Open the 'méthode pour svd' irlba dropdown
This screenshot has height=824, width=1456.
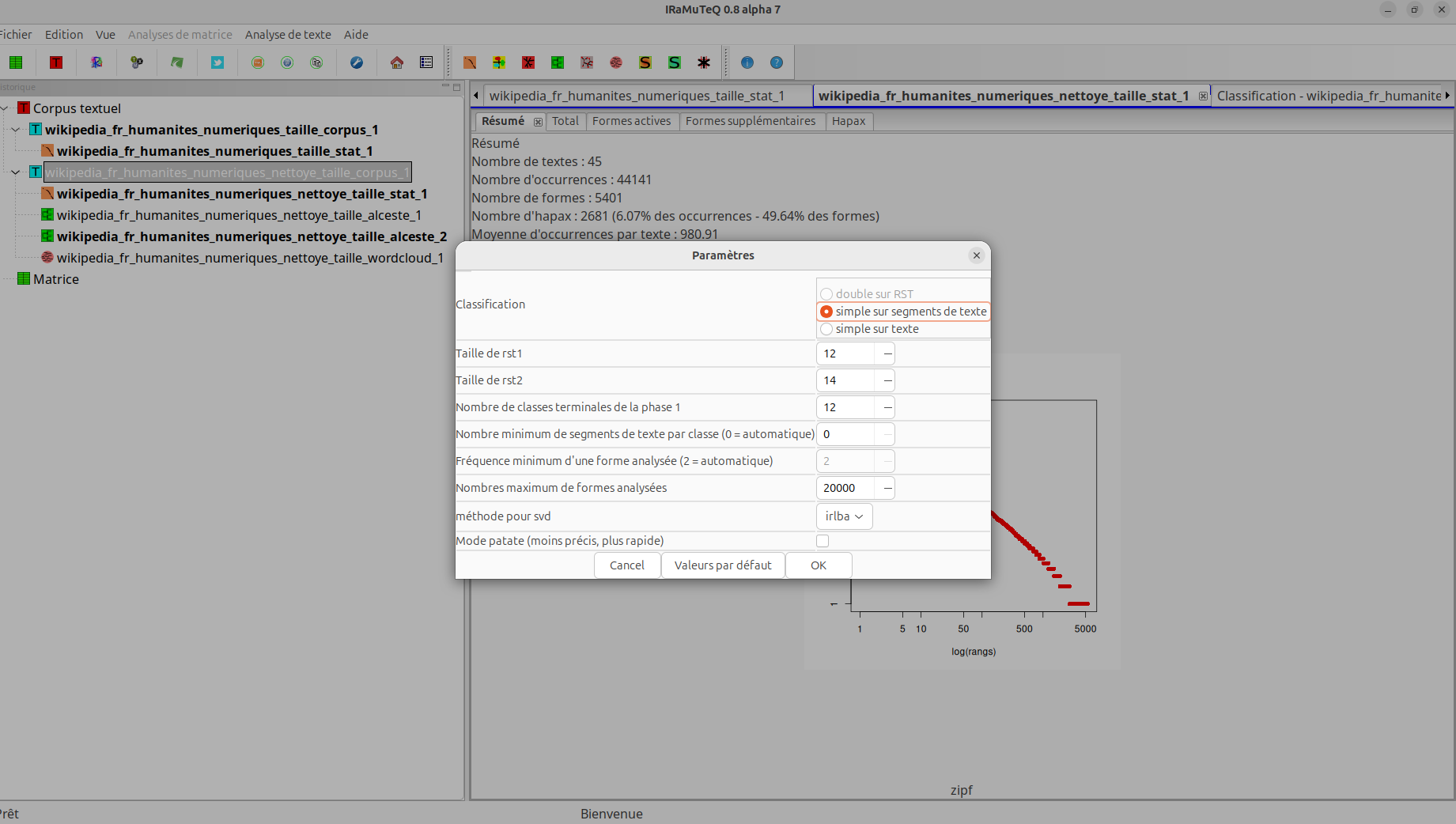(x=845, y=516)
